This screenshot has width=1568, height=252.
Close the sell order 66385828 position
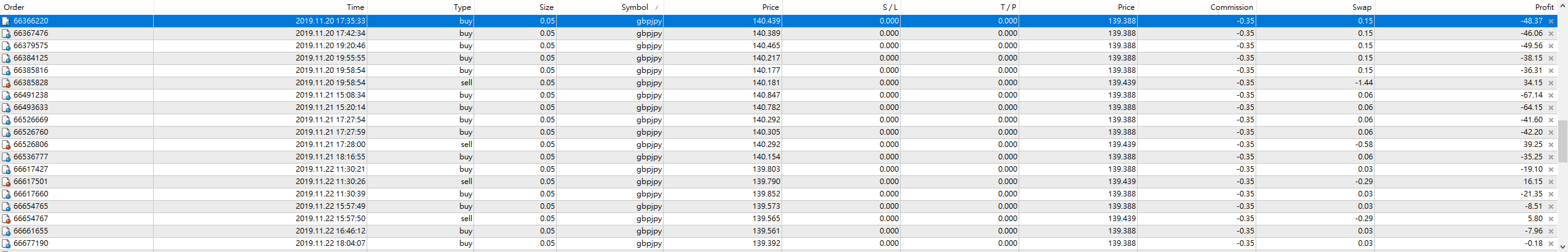pyautogui.click(x=1551, y=83)
